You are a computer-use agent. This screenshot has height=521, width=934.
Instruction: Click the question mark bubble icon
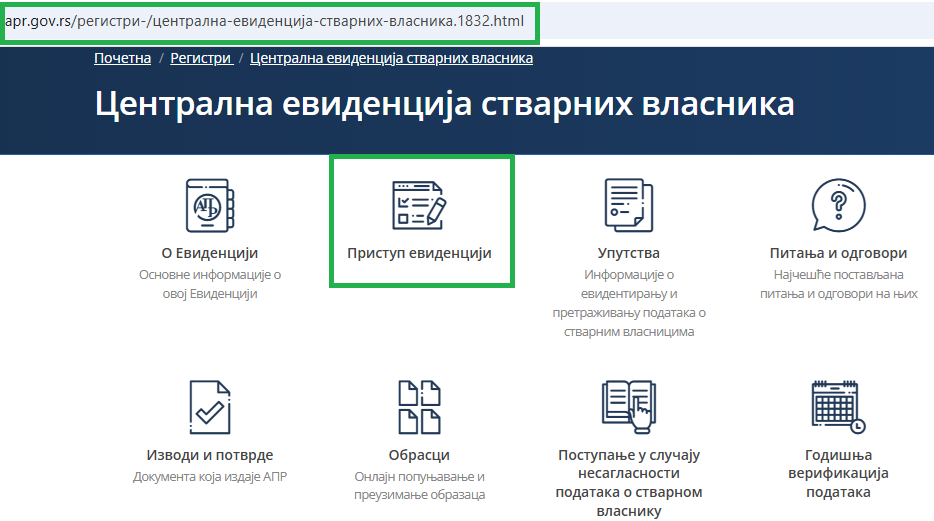(839, 205)
